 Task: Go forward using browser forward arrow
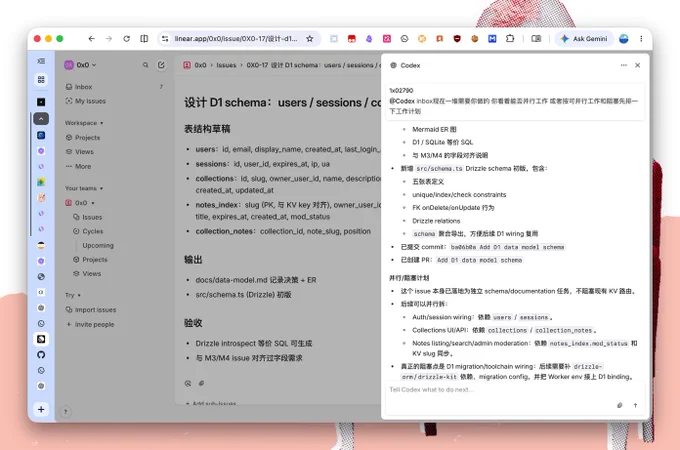coord(109,39)
